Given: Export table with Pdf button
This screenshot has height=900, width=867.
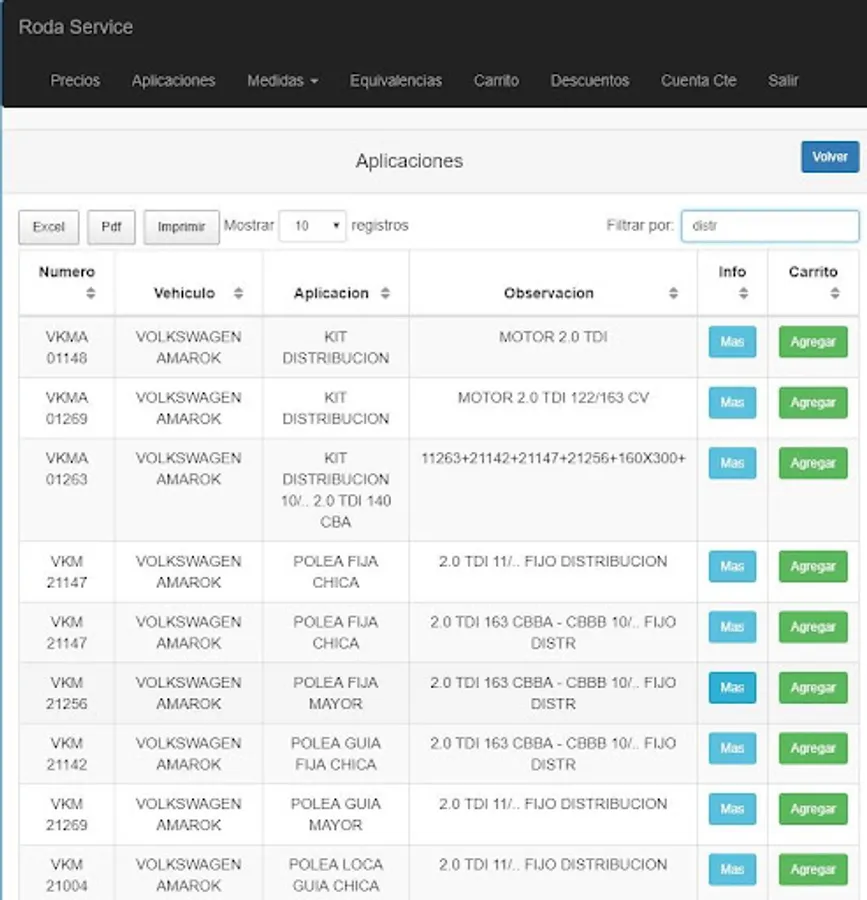Looking at the screenshot, I should click(x=111, y=227).
